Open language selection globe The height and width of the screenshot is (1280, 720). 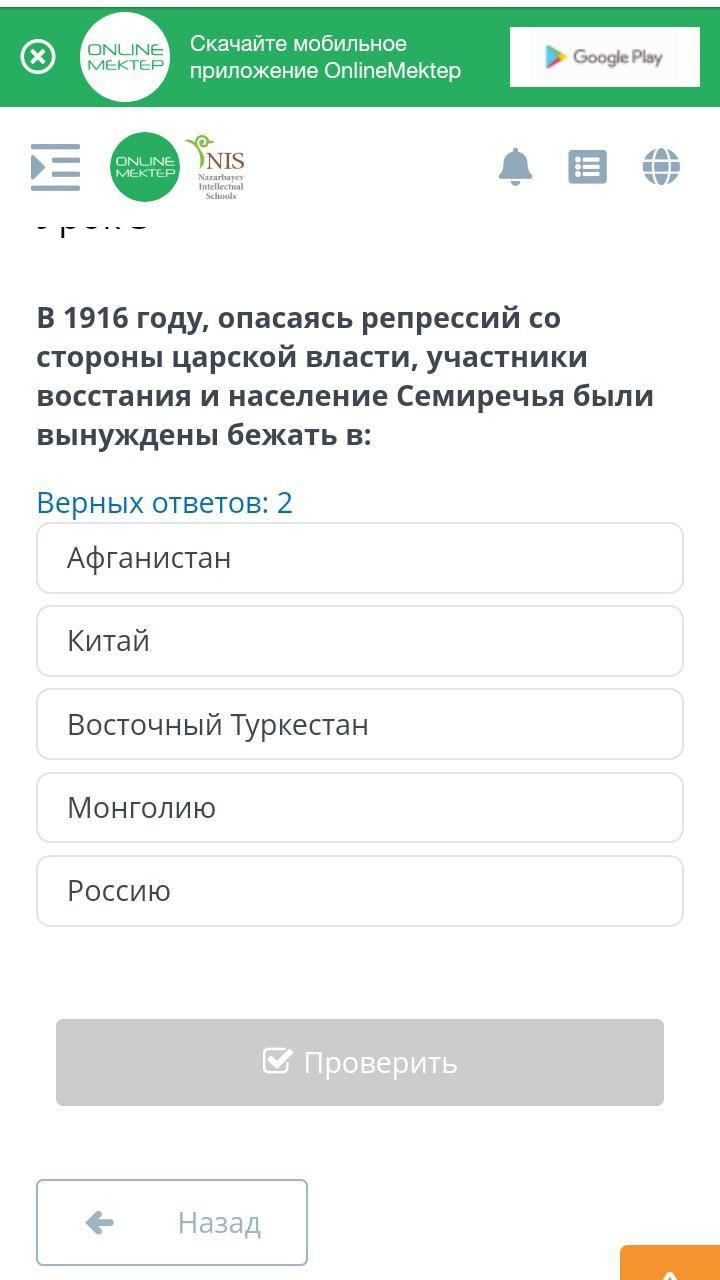661,167
